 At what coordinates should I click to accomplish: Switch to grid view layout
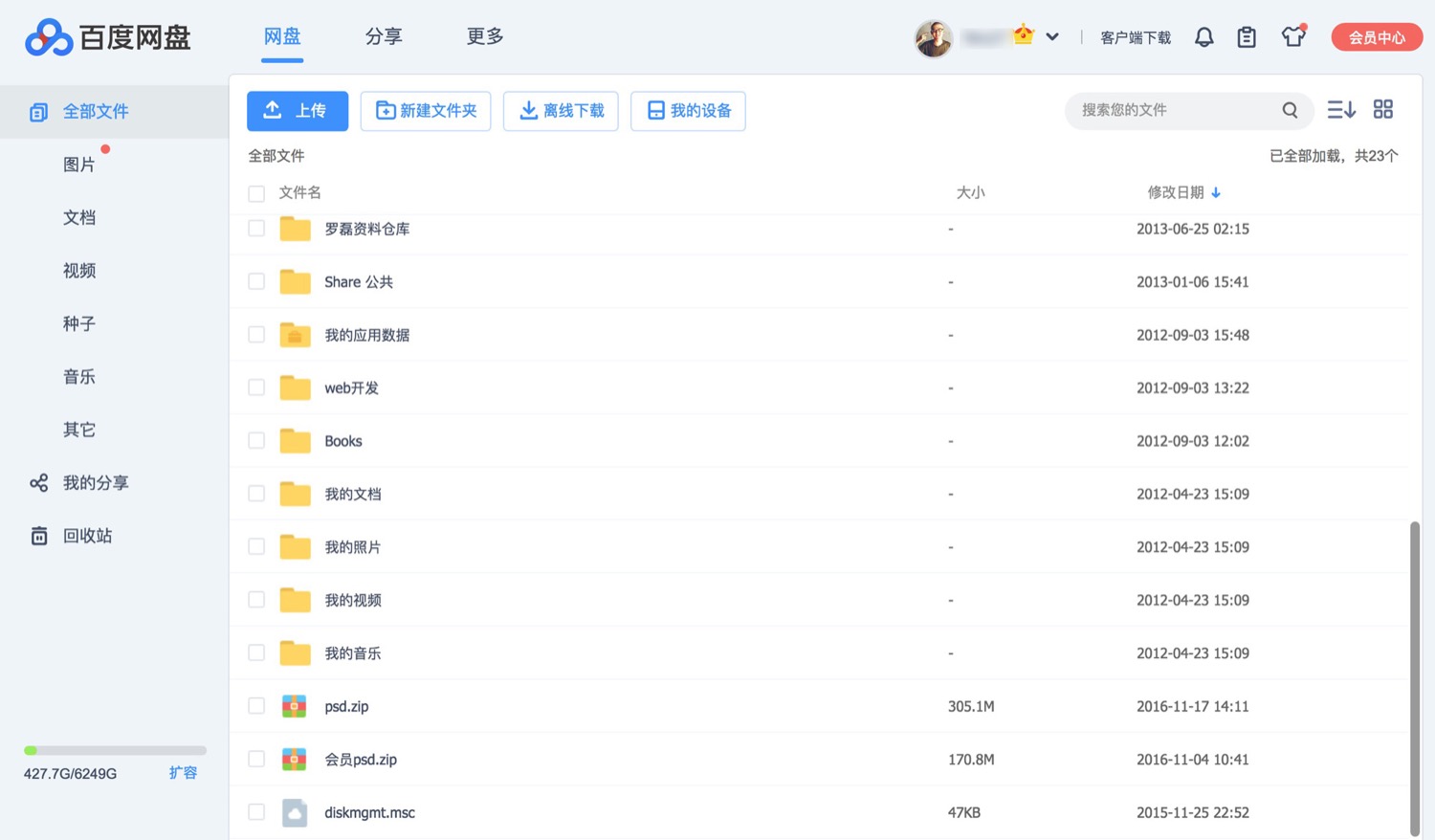click(1382, 110)
